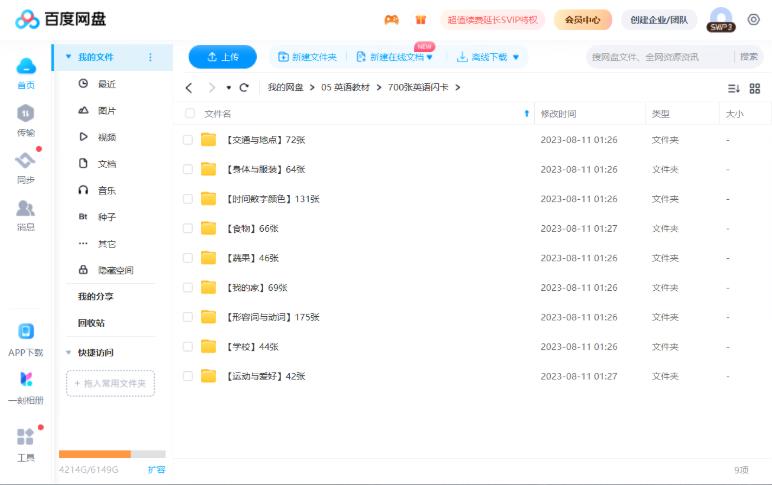This screenshot has width=772, height=485.
Task: Open the sort order icon
Action: [734, 88]
